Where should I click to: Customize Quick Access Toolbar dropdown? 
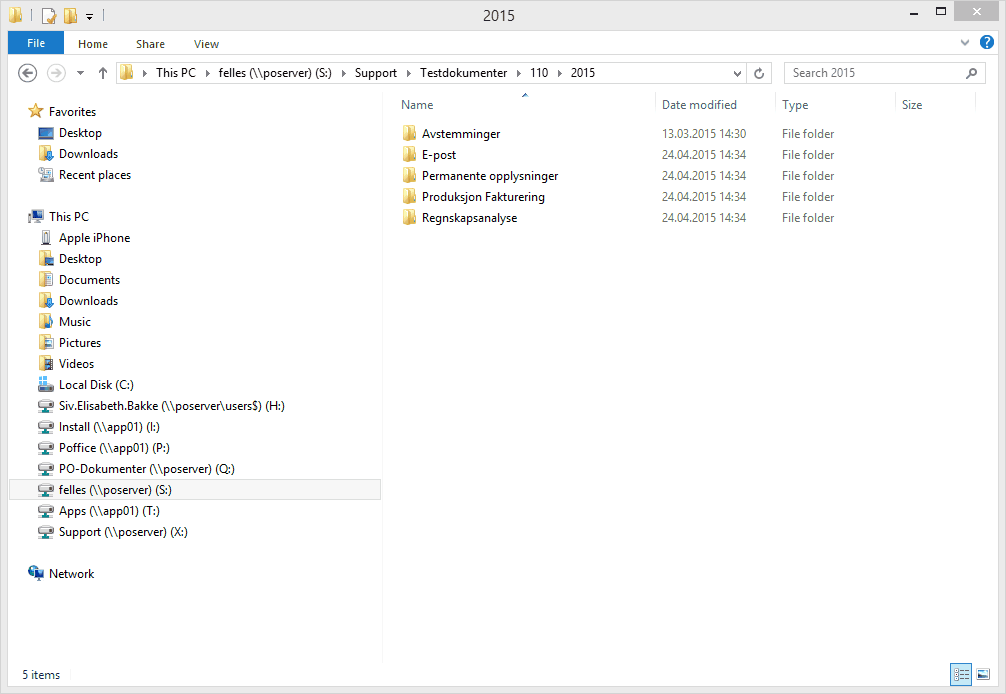pos(90,16)
